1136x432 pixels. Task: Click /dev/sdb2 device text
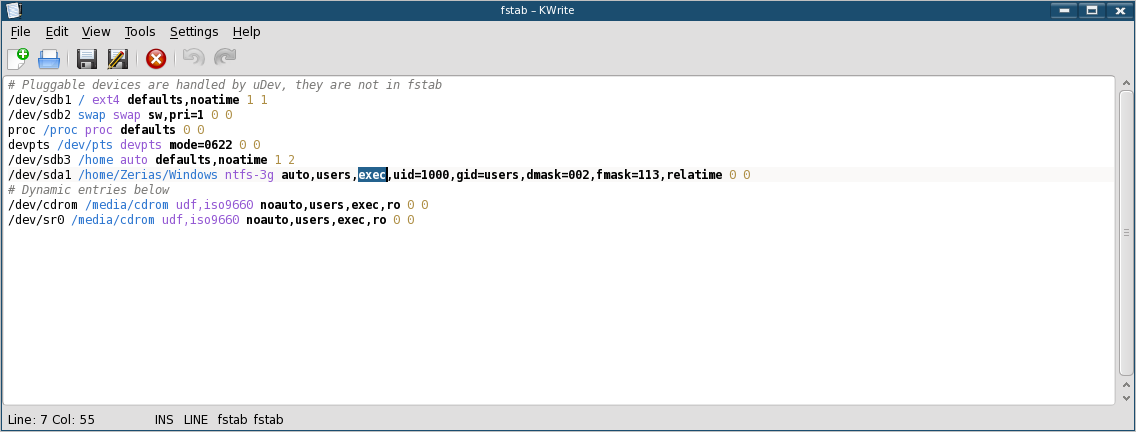[39, 115]
